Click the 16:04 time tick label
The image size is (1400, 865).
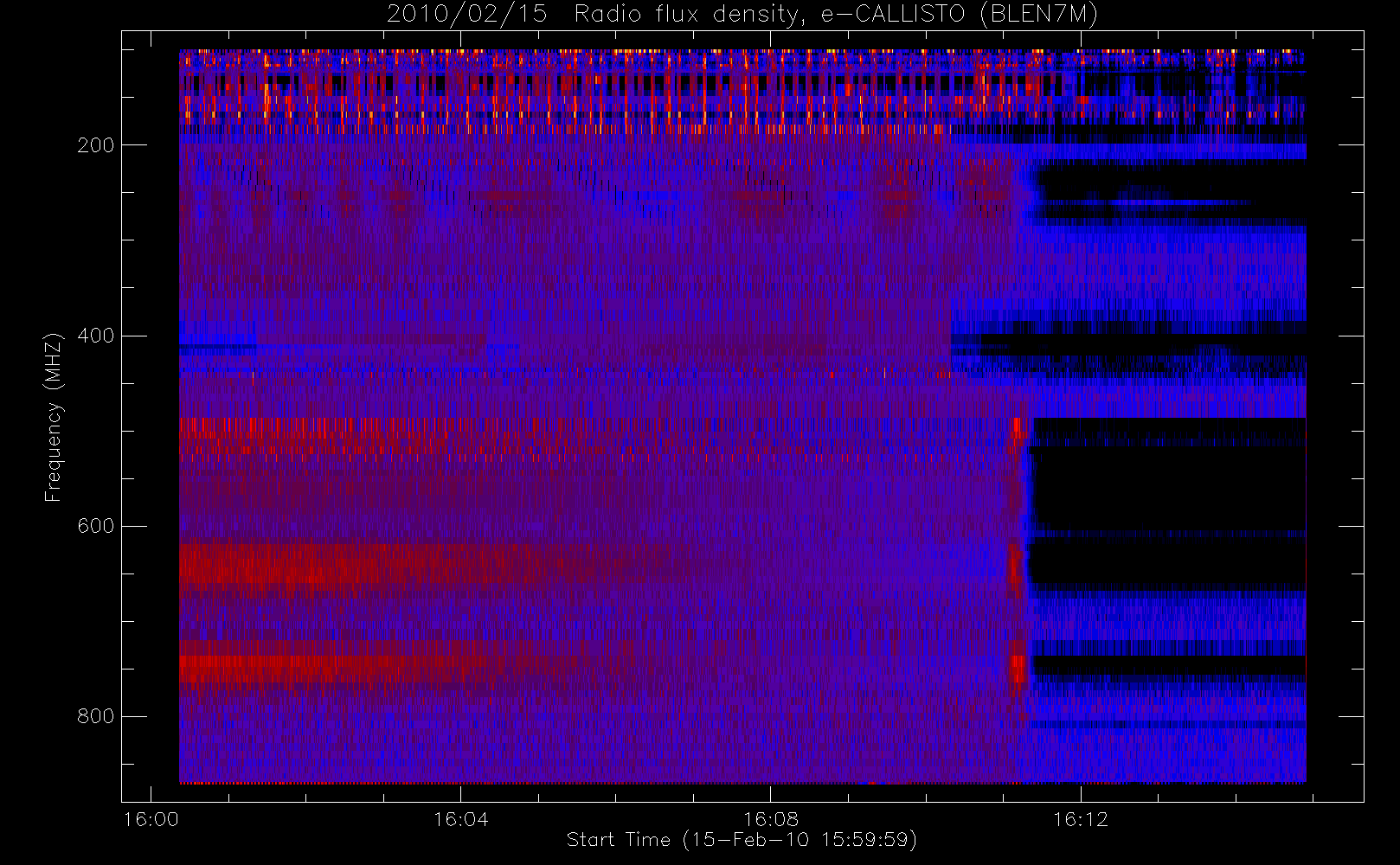pyautogui.click(x=460, y=819)
